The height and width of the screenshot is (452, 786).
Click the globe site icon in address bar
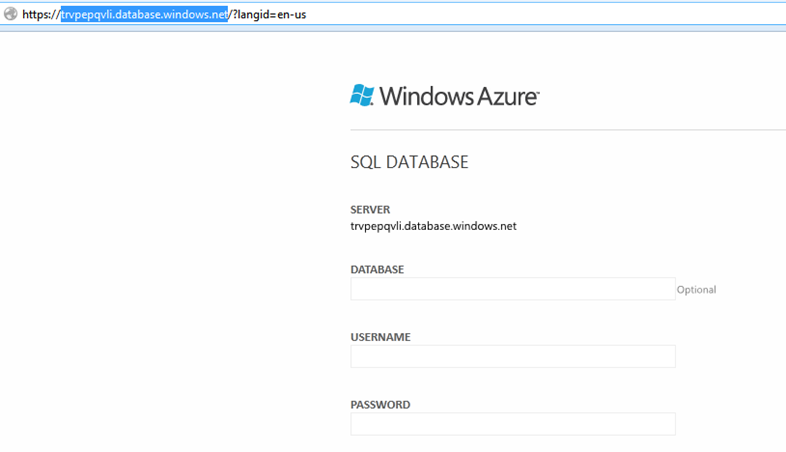tap(11, 14)
